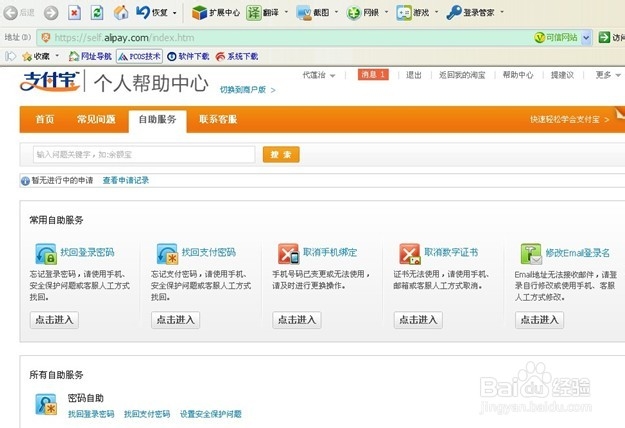Click the 修改Email登录名 hammer icon
This screenshot has width=625, height=428.
(x=531, y=254)
